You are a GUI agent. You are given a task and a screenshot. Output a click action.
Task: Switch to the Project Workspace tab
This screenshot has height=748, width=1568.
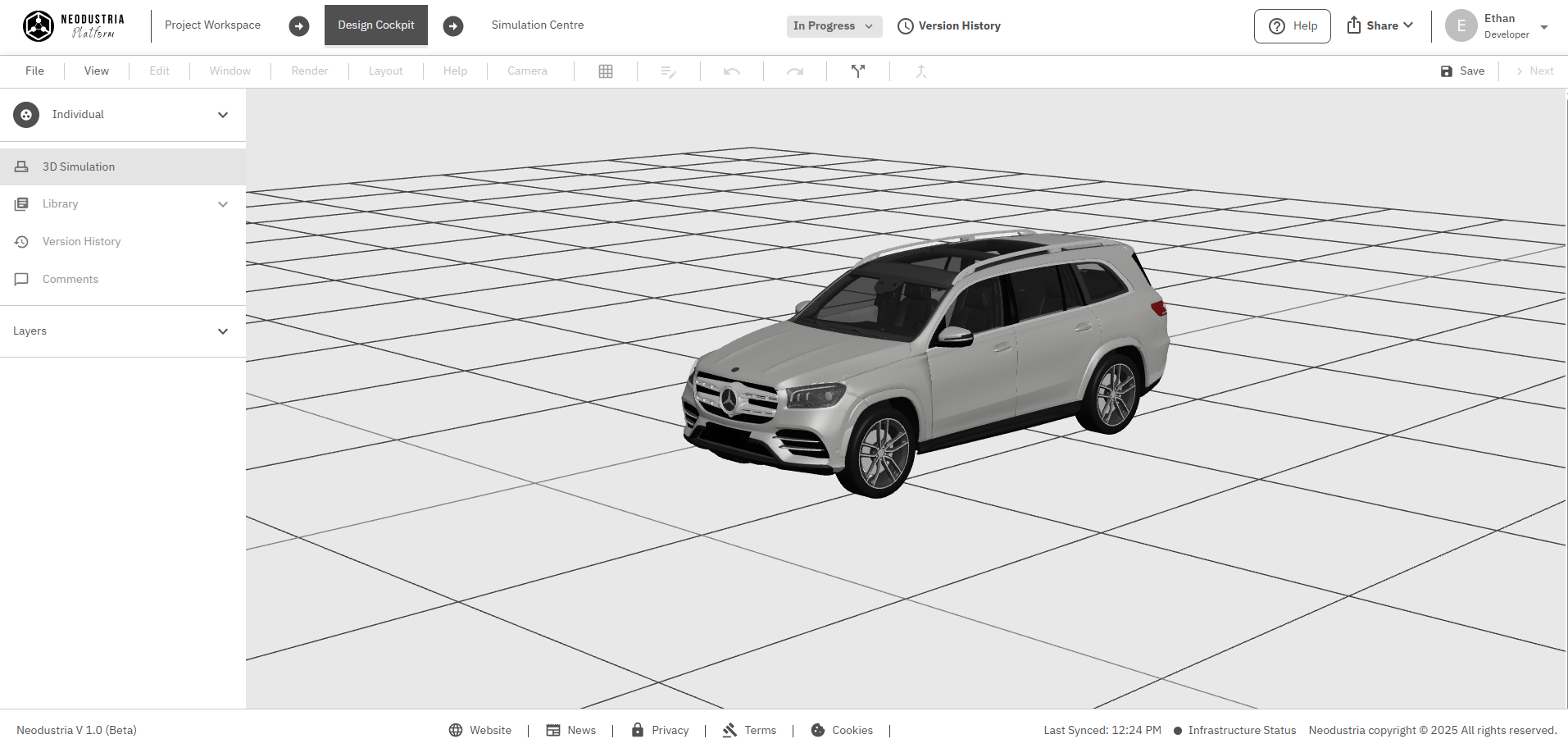(x=211, y=25)
